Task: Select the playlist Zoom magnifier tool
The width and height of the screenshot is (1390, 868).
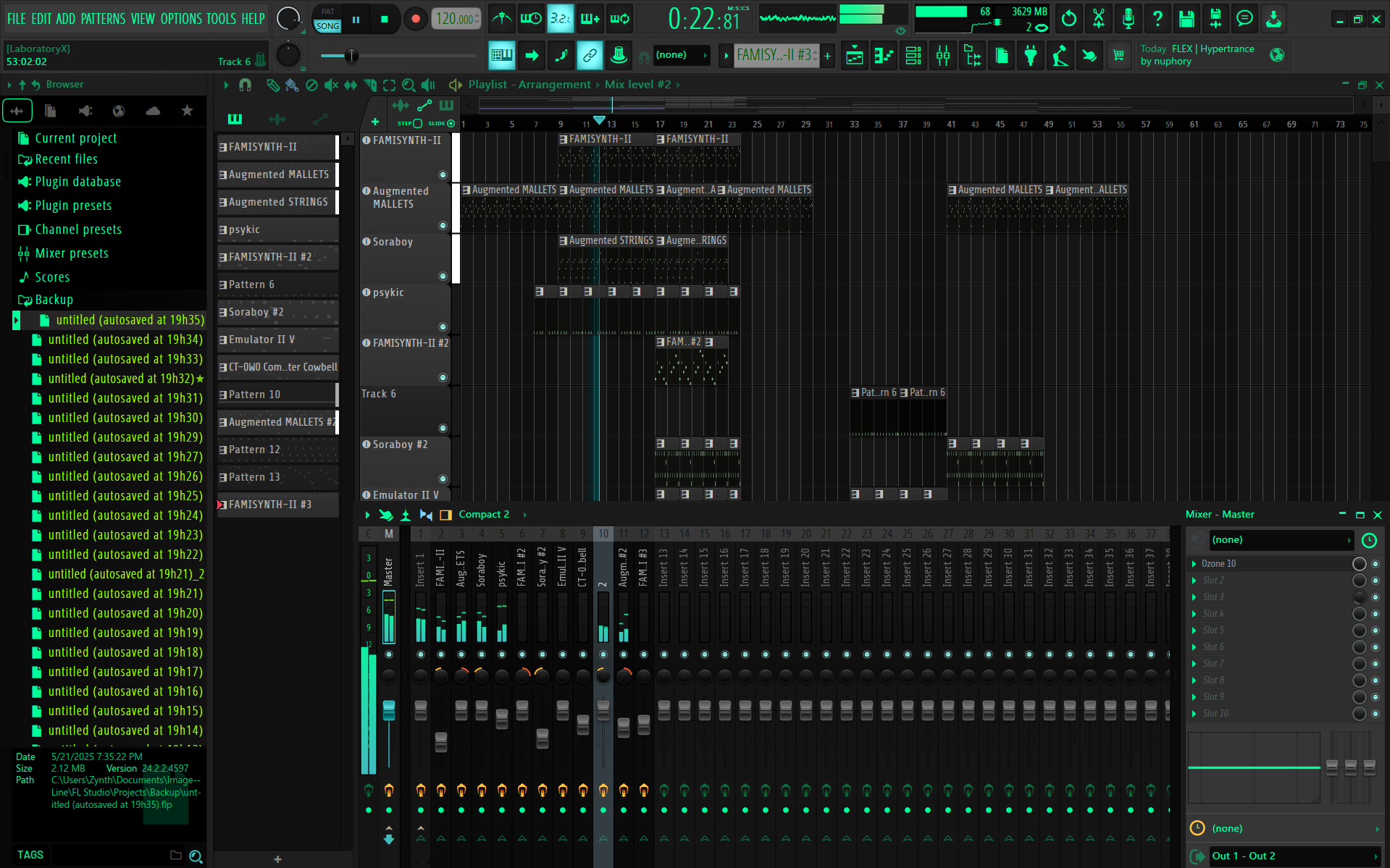Action: point(409,85)
